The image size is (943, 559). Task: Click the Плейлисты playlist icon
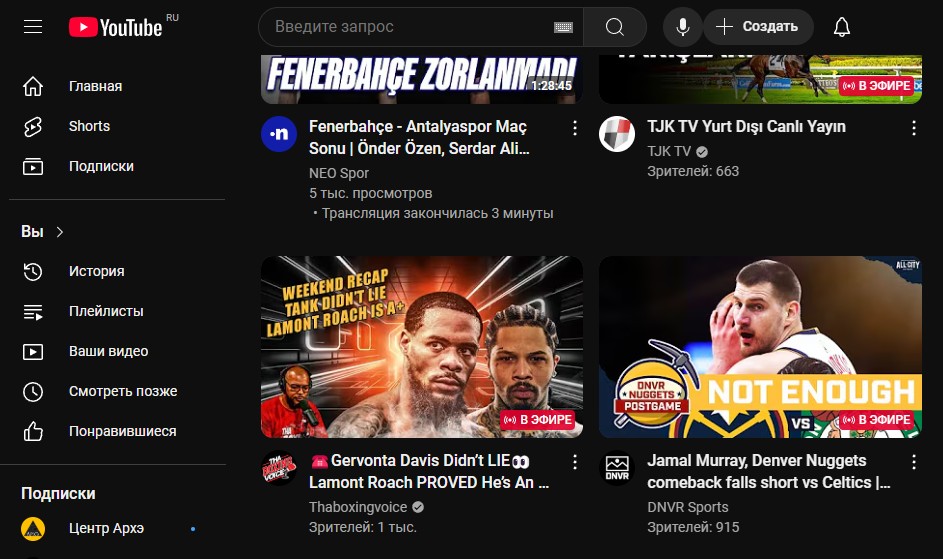coord(33,312)
